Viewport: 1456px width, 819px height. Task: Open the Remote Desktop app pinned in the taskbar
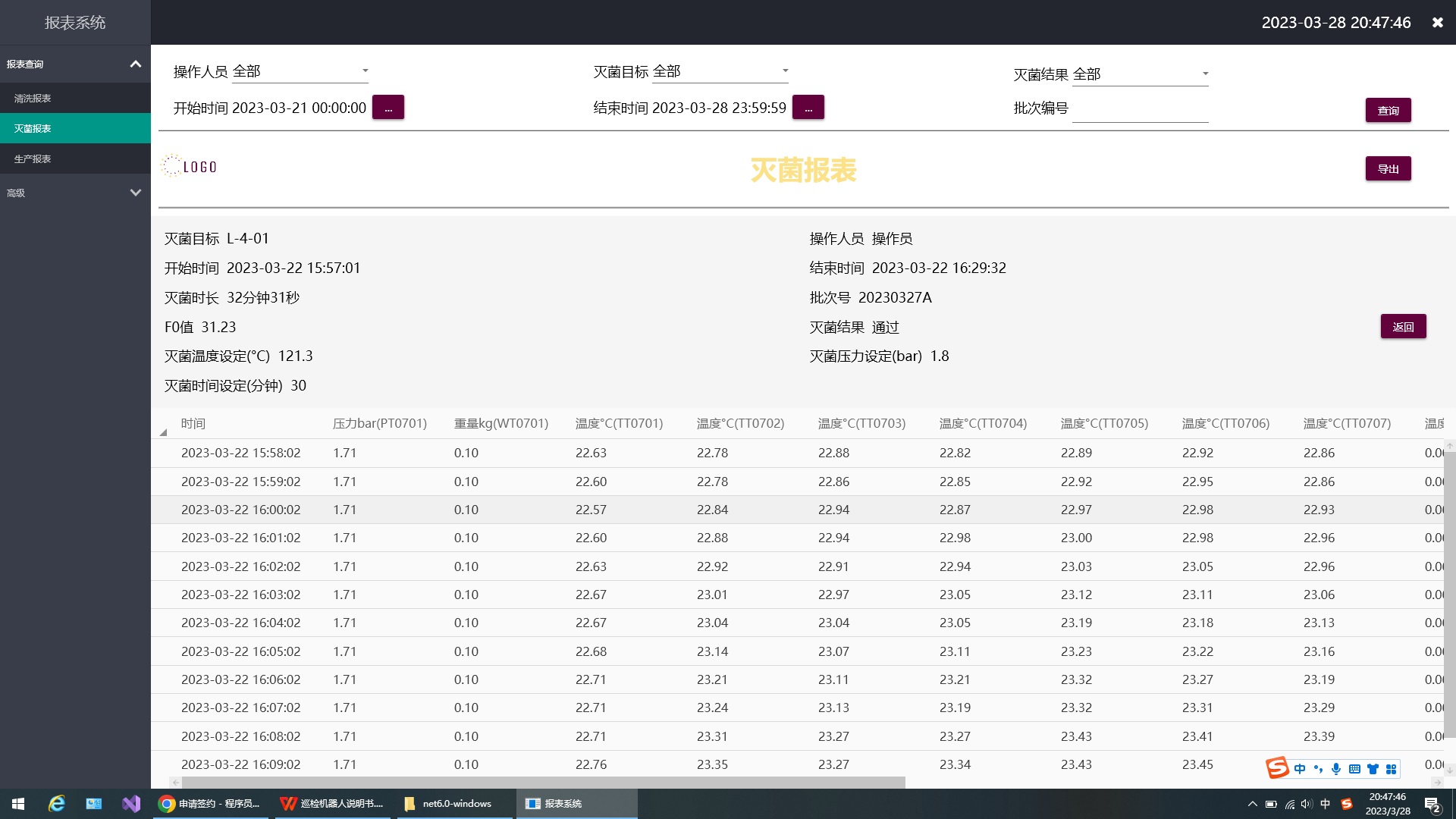pos(93,804)
